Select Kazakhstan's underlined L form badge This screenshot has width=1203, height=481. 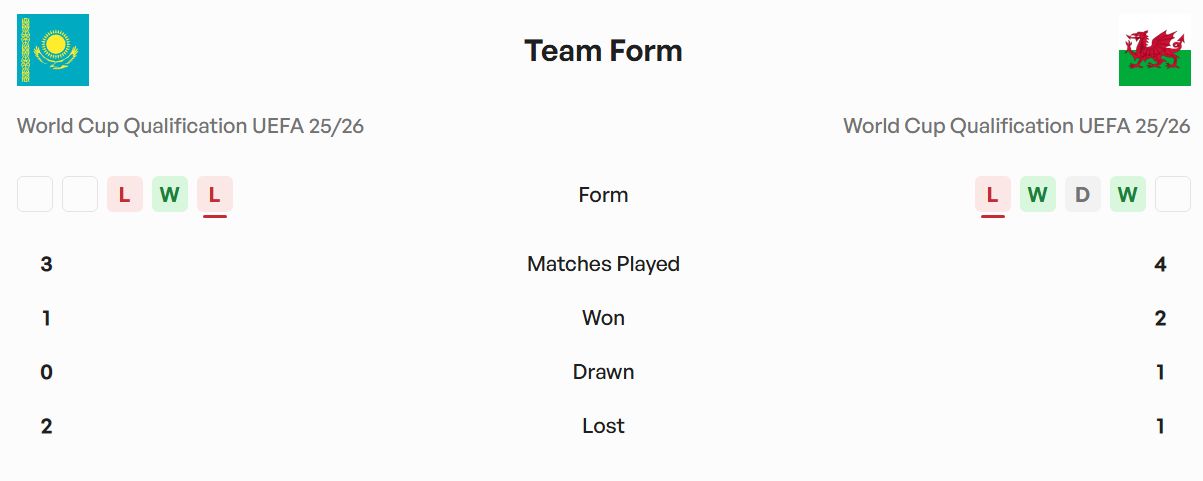click(x=215, y=194)
